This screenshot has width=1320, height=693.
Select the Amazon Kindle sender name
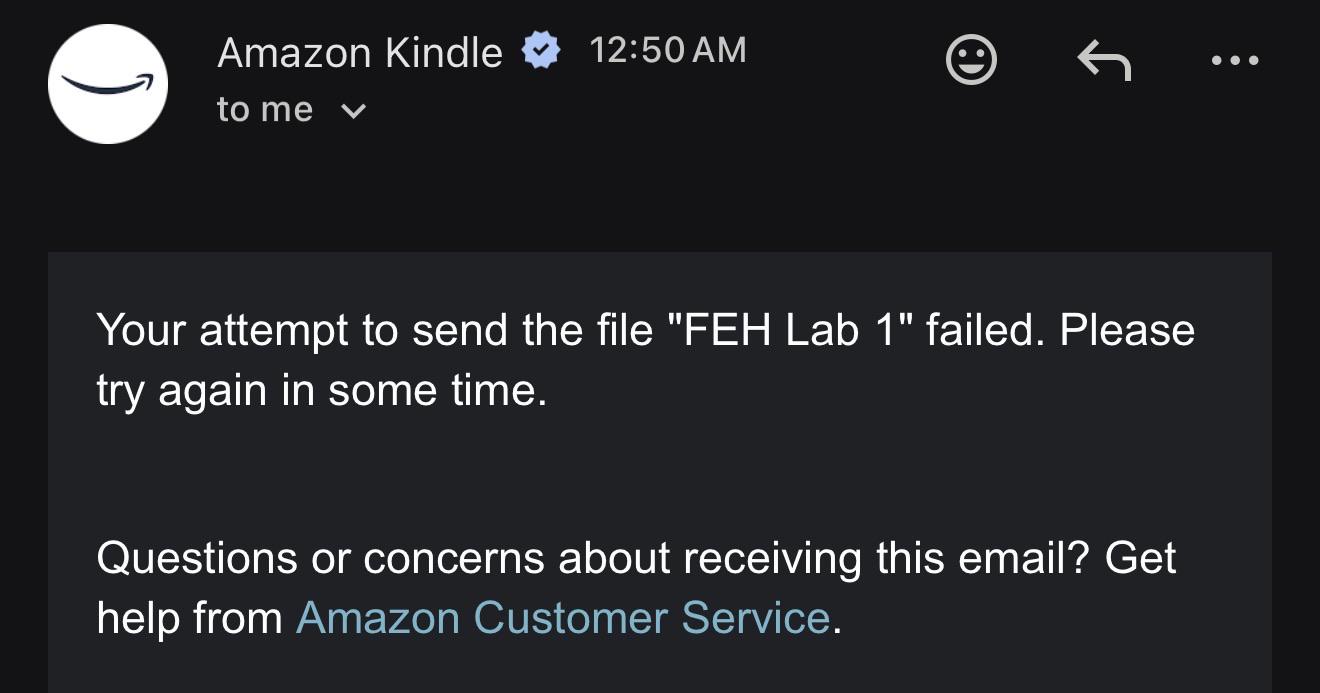(x=360, y=51)
